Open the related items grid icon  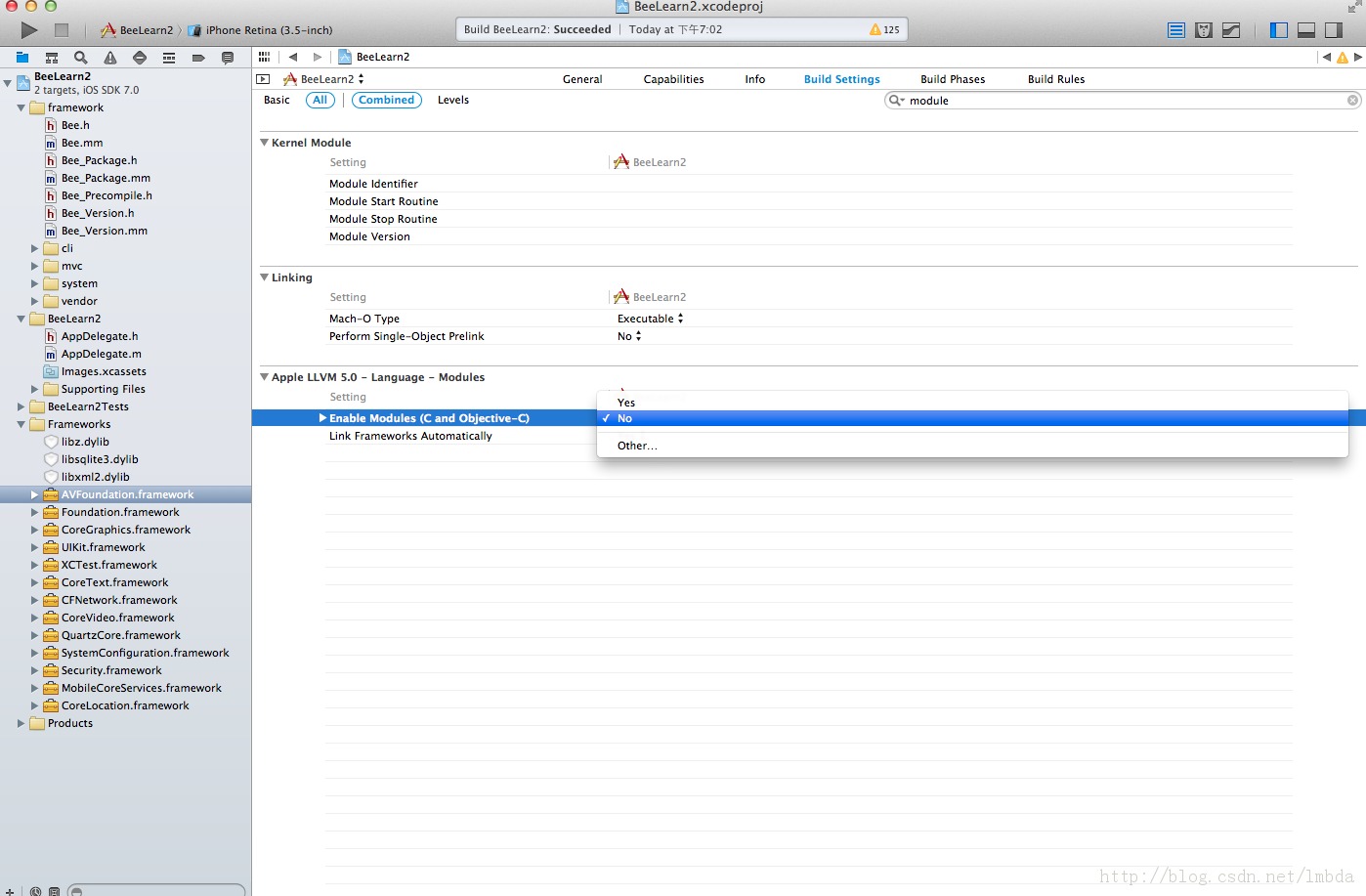point(264,57)
